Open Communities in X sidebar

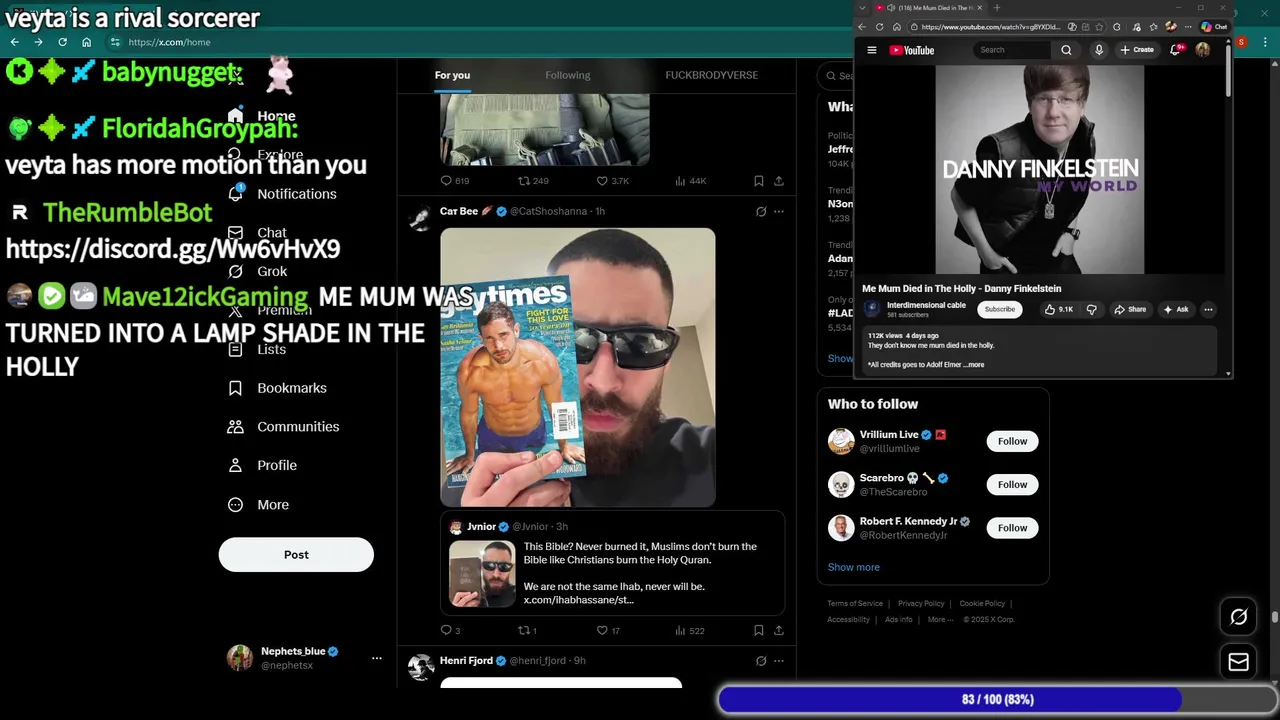click(284, 427)
